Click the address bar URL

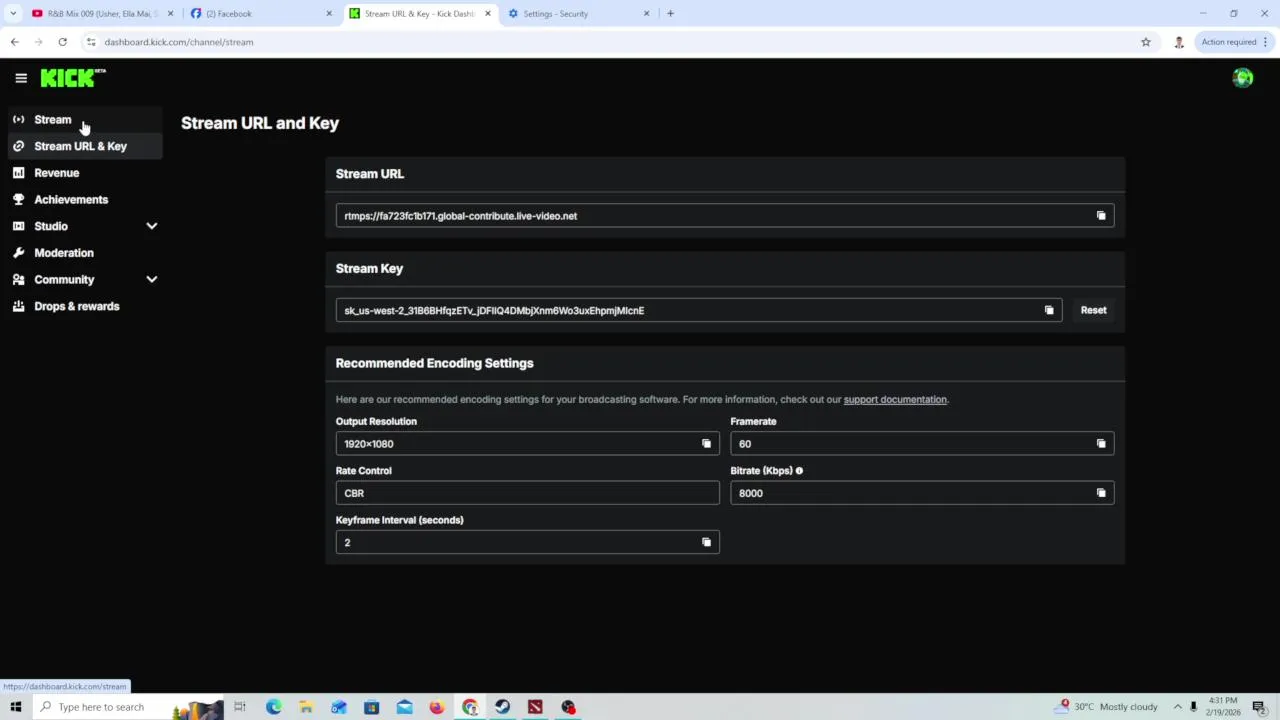coord(179,42)
